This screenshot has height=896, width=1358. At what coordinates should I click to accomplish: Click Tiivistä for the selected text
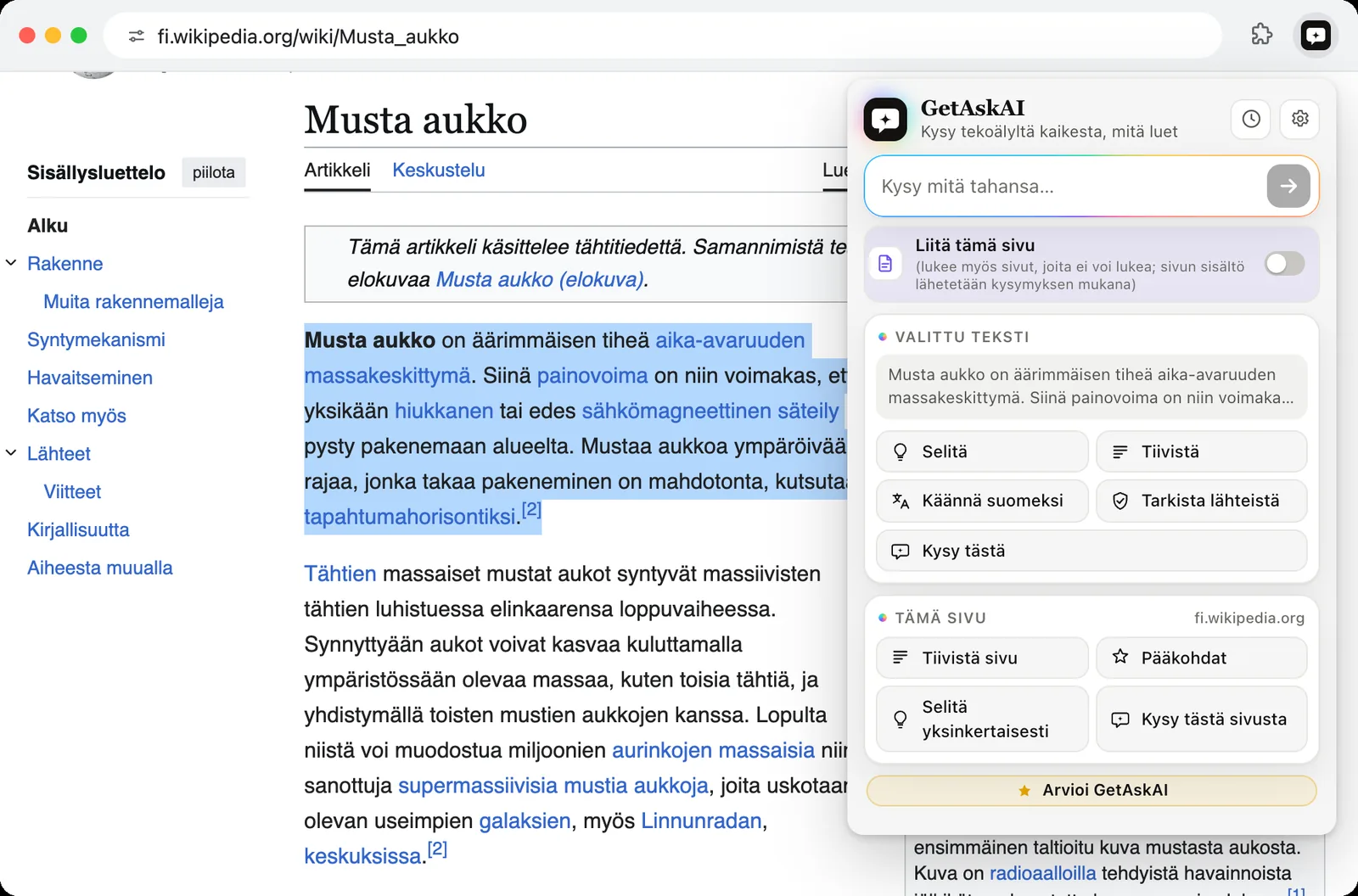click(x=1201, y=451)
